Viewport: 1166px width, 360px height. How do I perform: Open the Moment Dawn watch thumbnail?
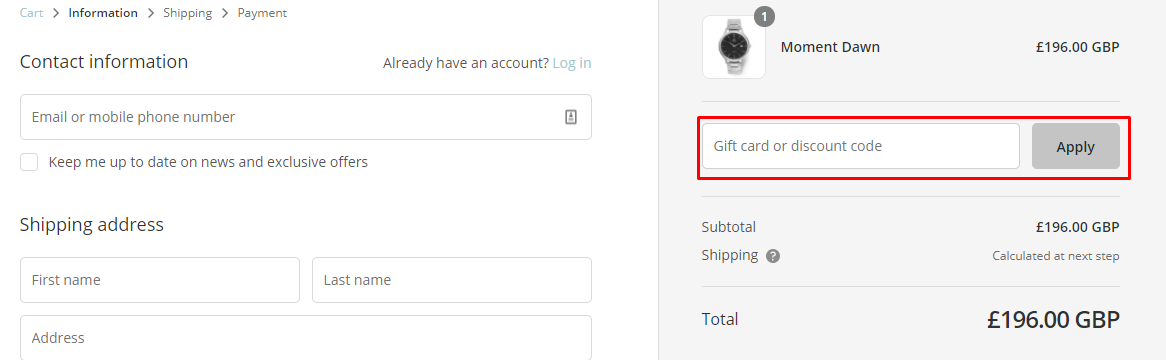[734, 47]
